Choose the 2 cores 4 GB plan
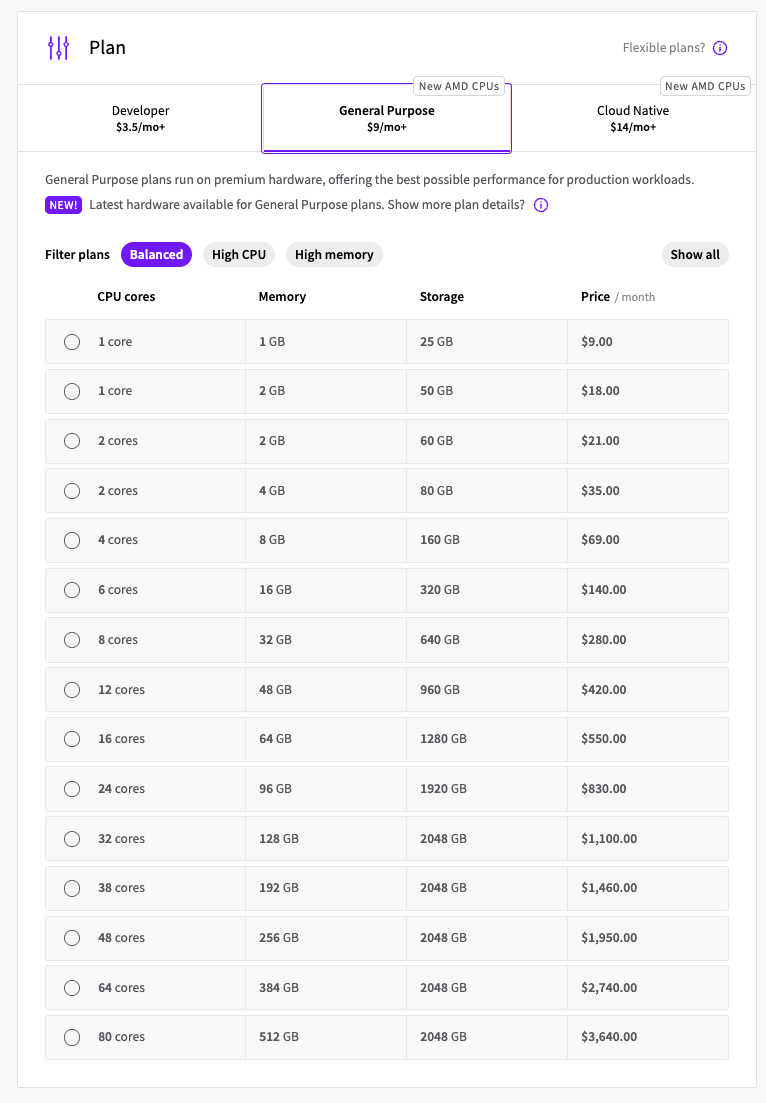 [x=72, y=491]
